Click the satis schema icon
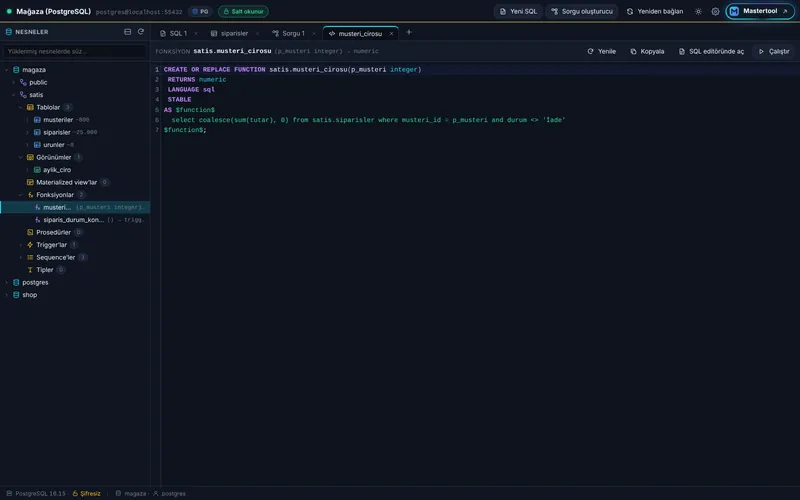800x500 pixels. coord(23,95)
